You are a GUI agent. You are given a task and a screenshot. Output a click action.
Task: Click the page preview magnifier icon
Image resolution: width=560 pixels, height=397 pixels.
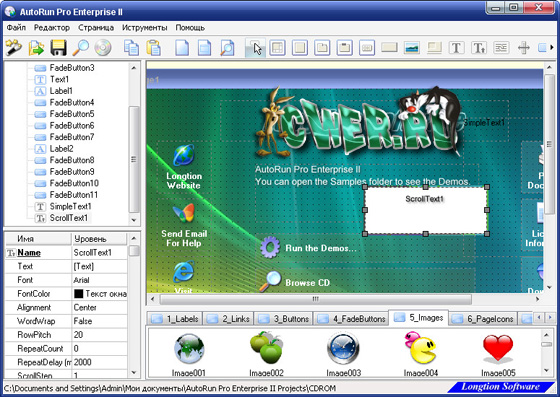point(227,48)
